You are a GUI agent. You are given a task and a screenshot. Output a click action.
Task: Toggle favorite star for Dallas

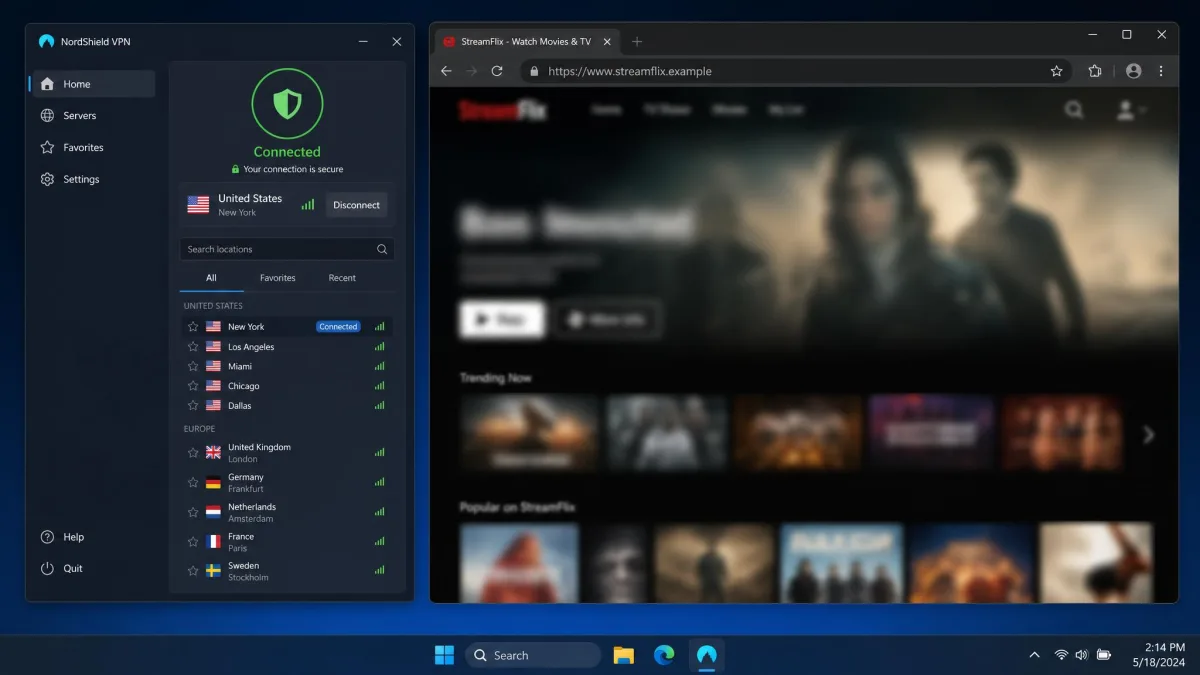(x=193, y=406)
